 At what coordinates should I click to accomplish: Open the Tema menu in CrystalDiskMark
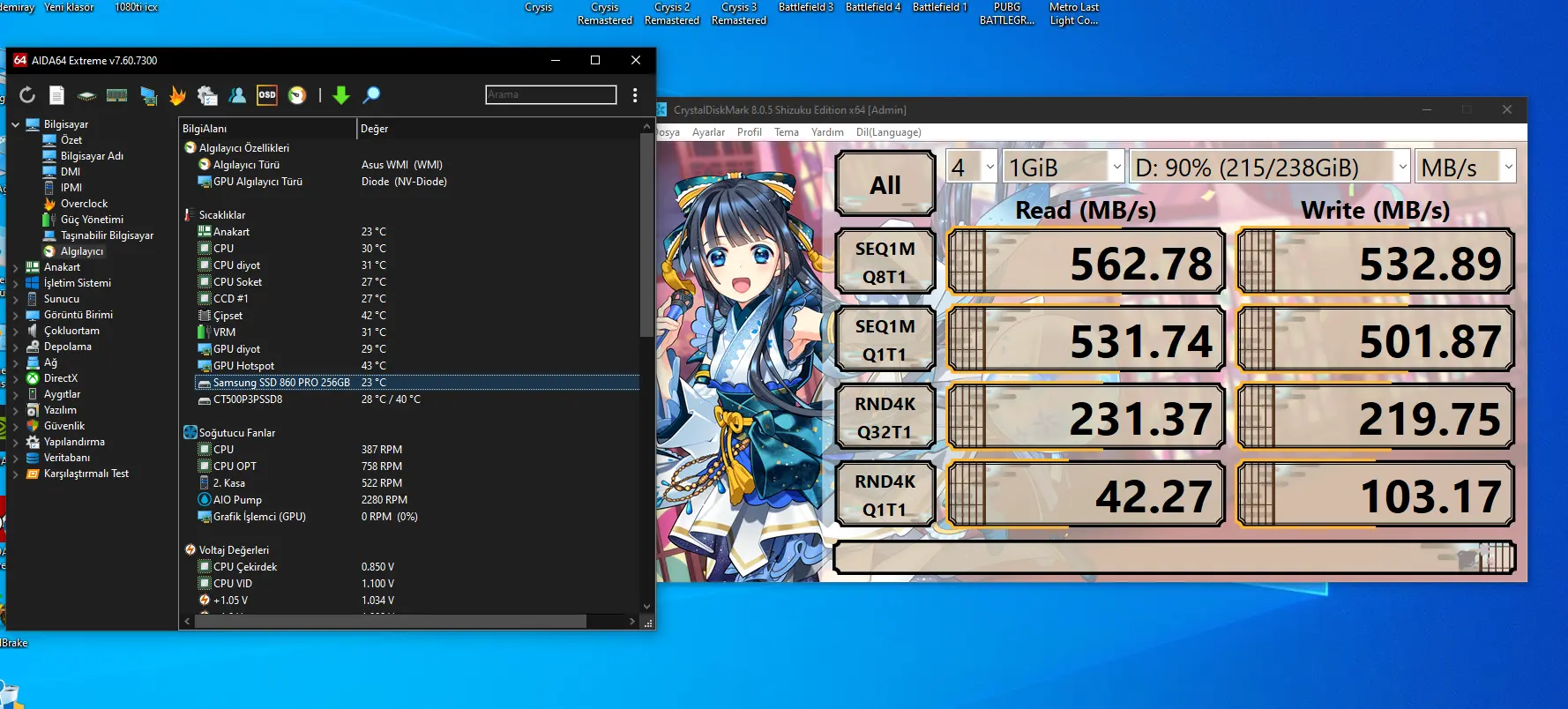pos(787,132)
